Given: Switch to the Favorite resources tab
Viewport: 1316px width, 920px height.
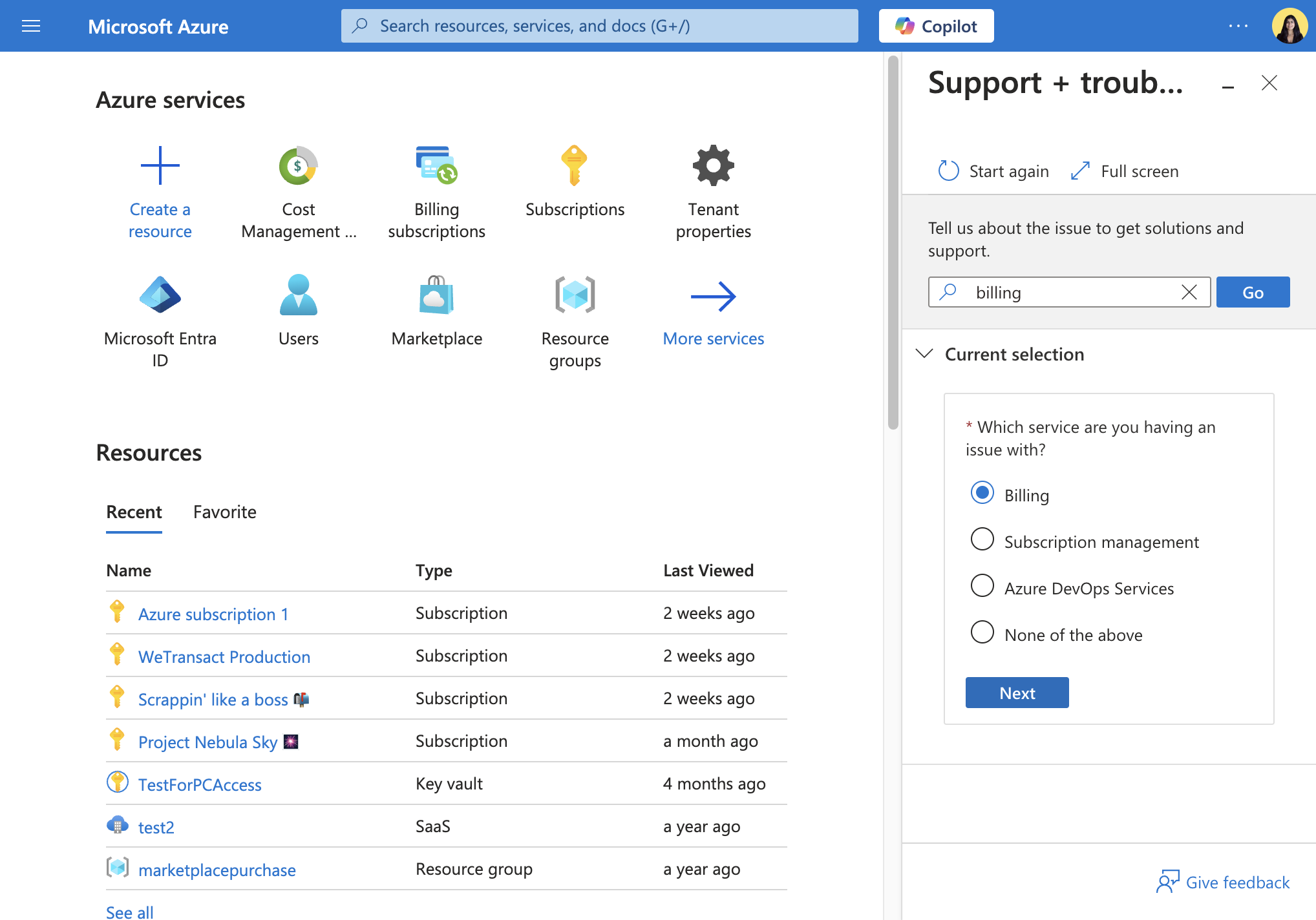Looking at the screenshot, I should pos(224,512).
